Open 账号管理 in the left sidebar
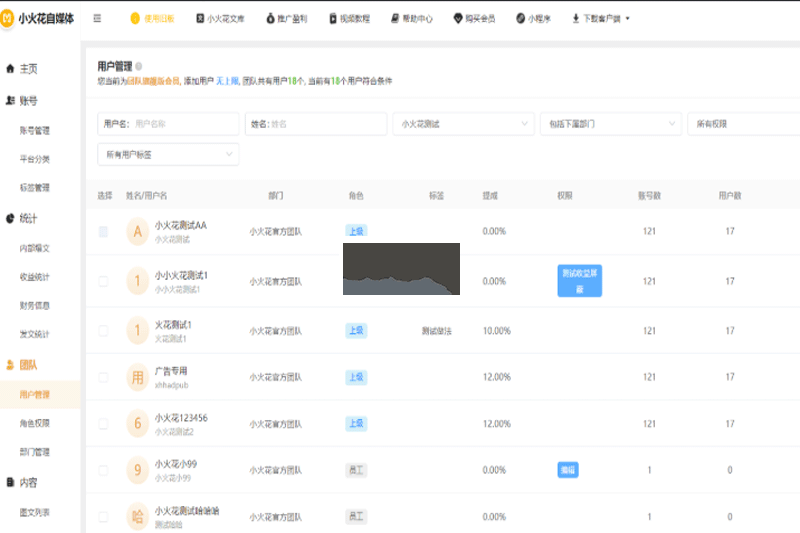Screen dimensions: 800x533 34,130
